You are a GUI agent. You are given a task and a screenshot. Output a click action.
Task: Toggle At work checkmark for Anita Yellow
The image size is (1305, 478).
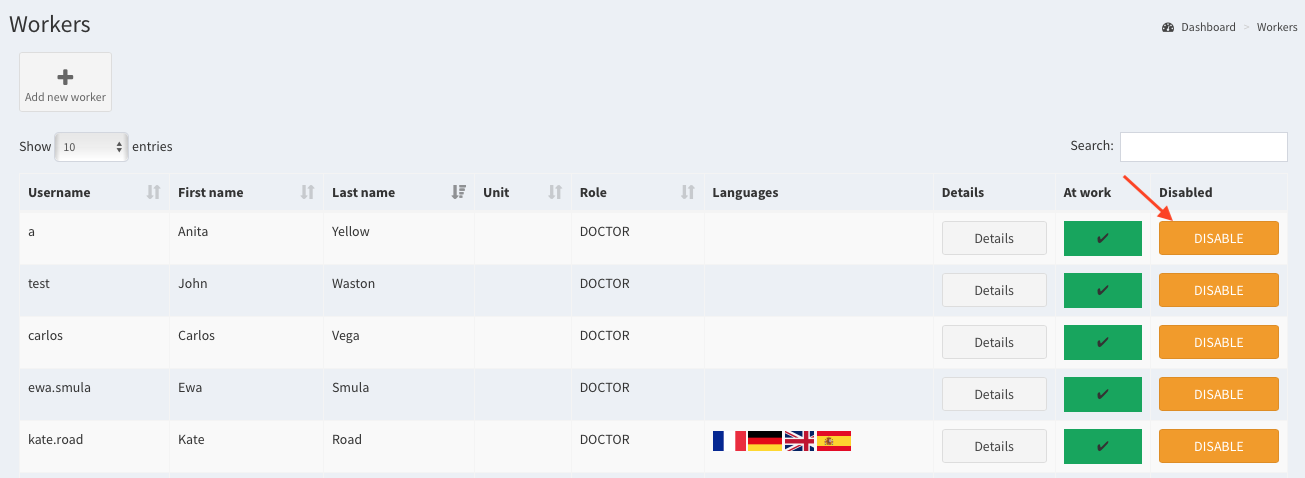click(1102, 239)
